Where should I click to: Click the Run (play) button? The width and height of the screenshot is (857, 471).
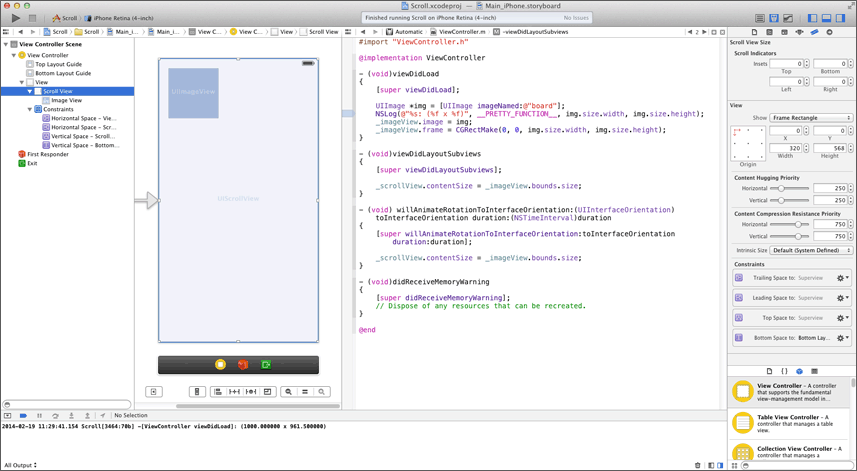coord(16,18)
